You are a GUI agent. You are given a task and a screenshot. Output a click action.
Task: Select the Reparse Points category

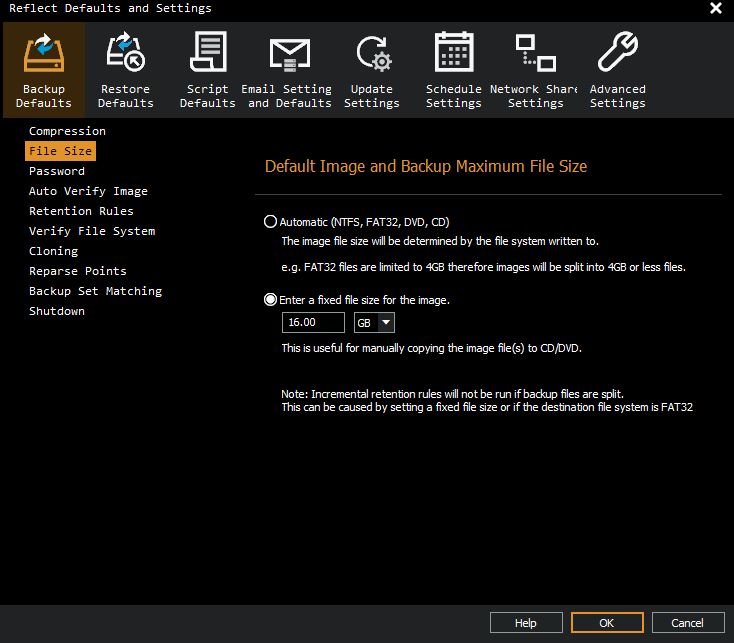pos(78,271)
